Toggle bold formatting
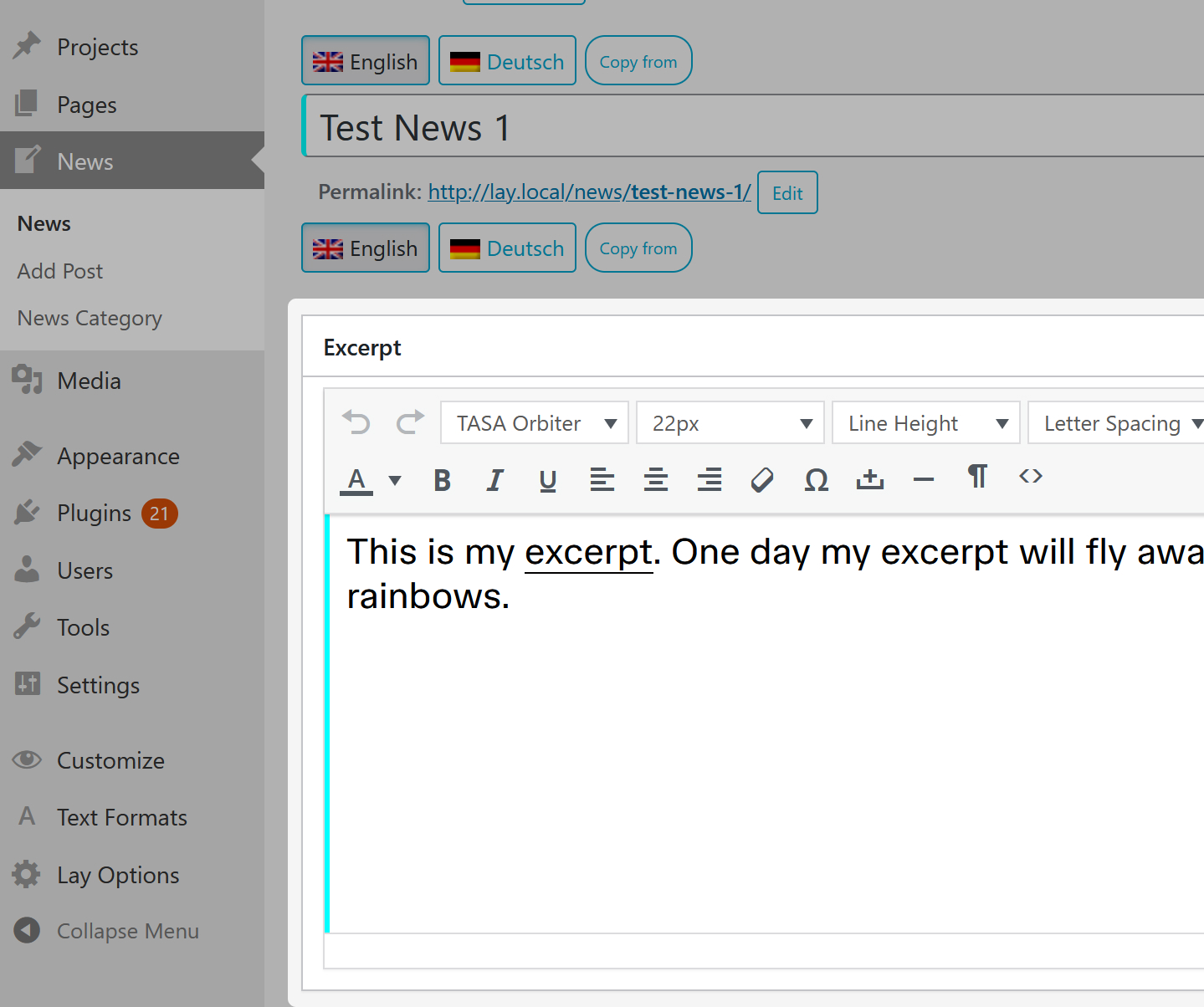Image resolution: width=1204 pixels, height=1007 pixels. [x=442, y=480]
